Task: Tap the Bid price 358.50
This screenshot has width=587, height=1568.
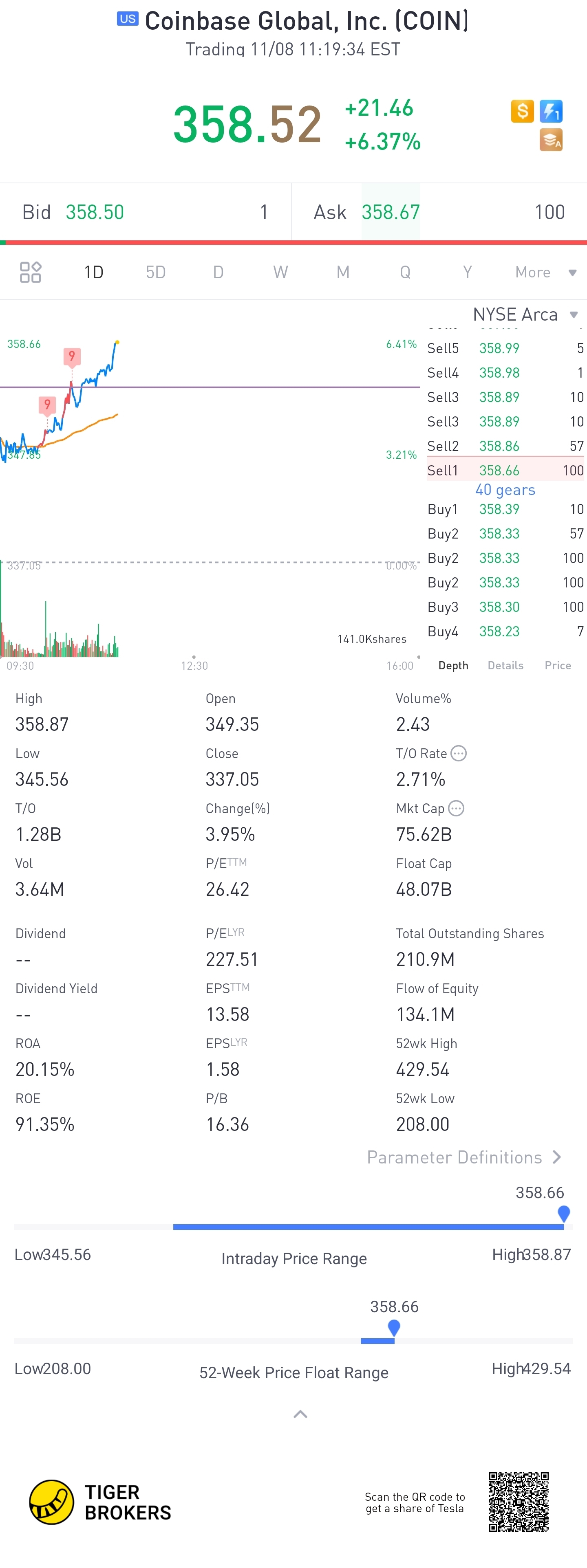Action: (x=95, y=212)
